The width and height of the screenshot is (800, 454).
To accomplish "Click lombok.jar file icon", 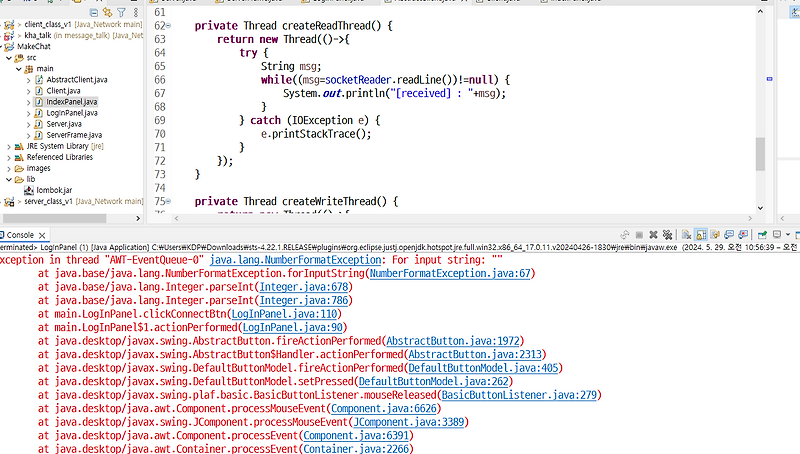I will [29, 190].
